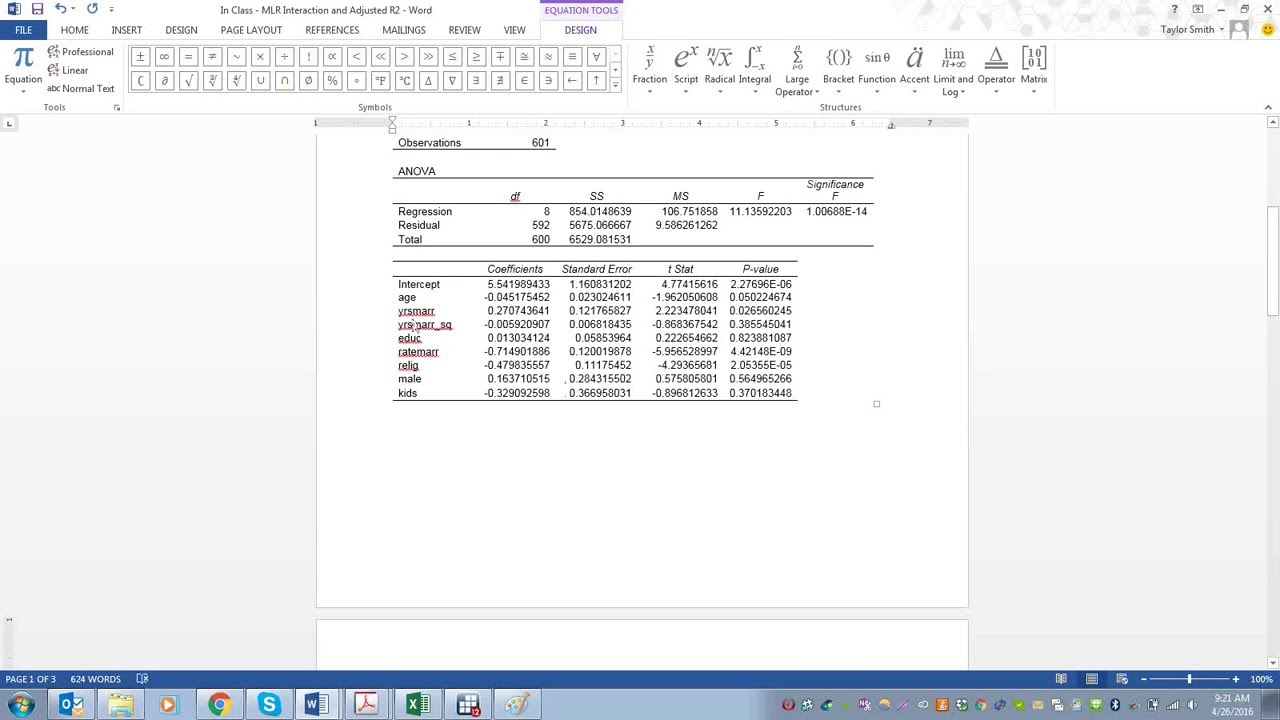Switch equation to Linear format
1280x720 pixels.
point(68,70)
